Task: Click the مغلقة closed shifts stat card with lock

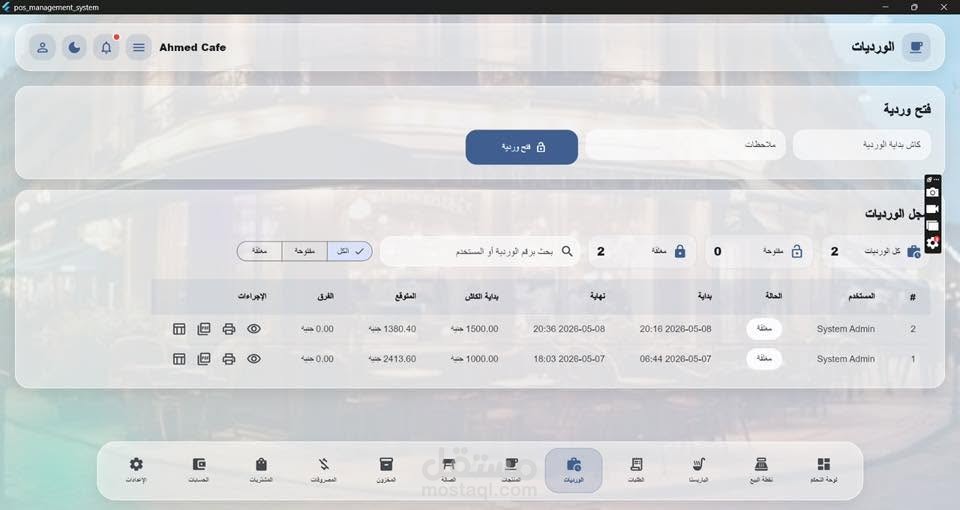Action: [642, 252]
